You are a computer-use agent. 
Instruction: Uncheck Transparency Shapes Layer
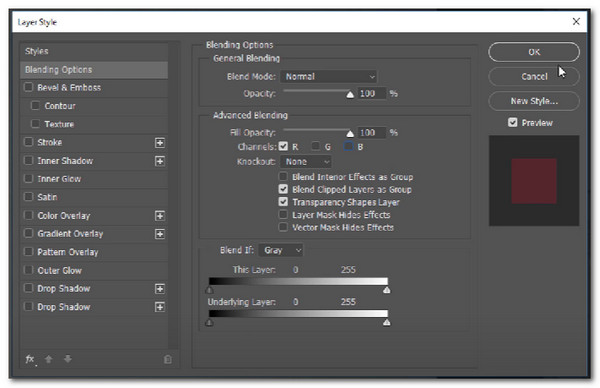click(x=283, y=202)
